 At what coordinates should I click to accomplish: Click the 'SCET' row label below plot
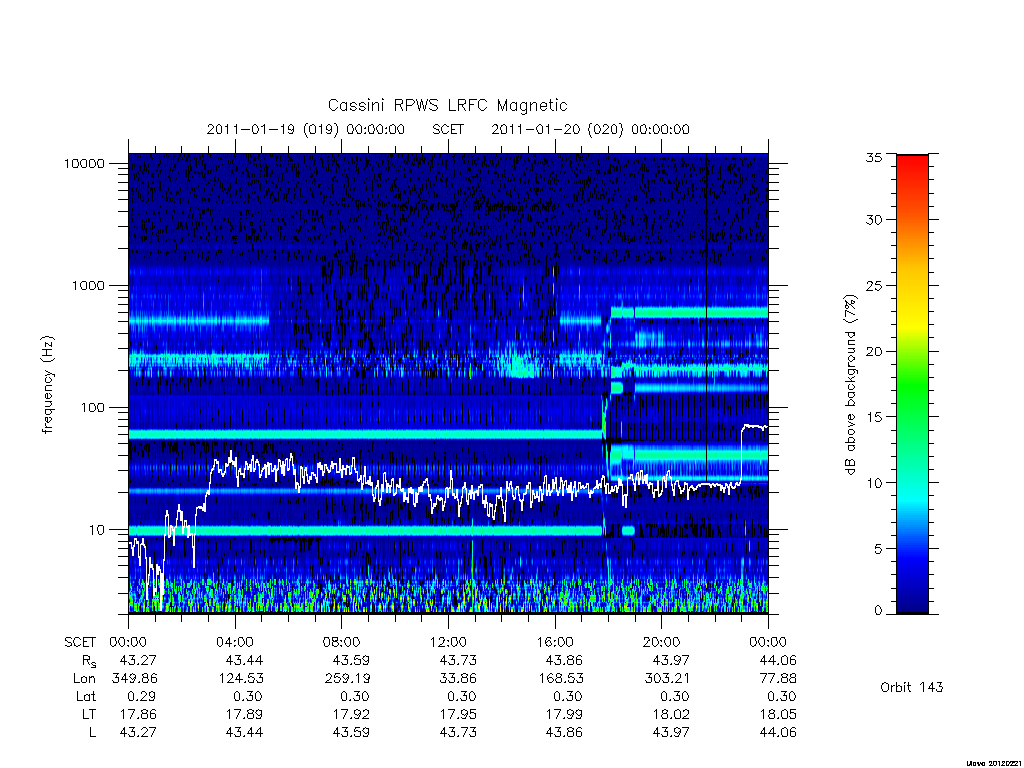(80, 642)
